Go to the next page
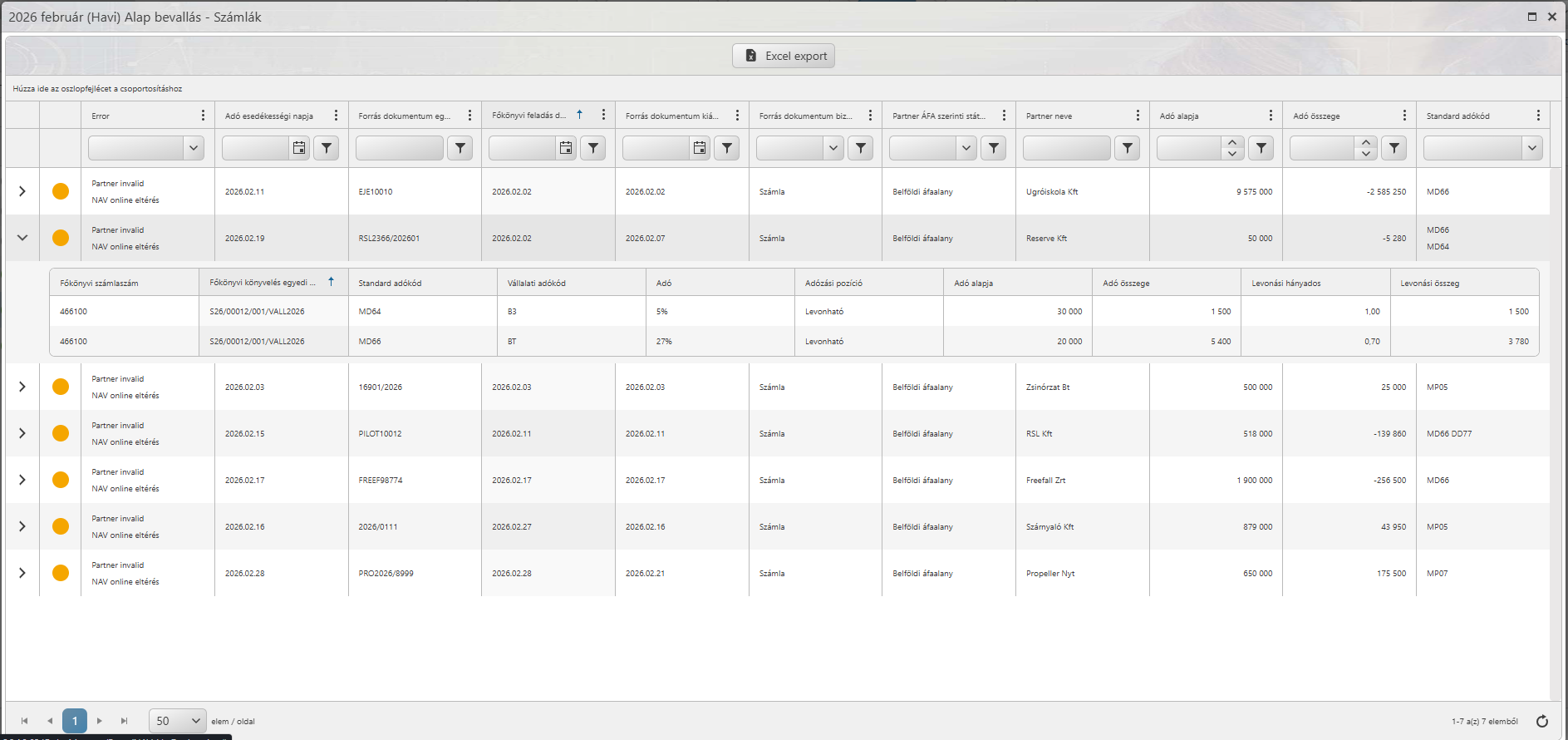The image size is (1568, 740). 100,721
